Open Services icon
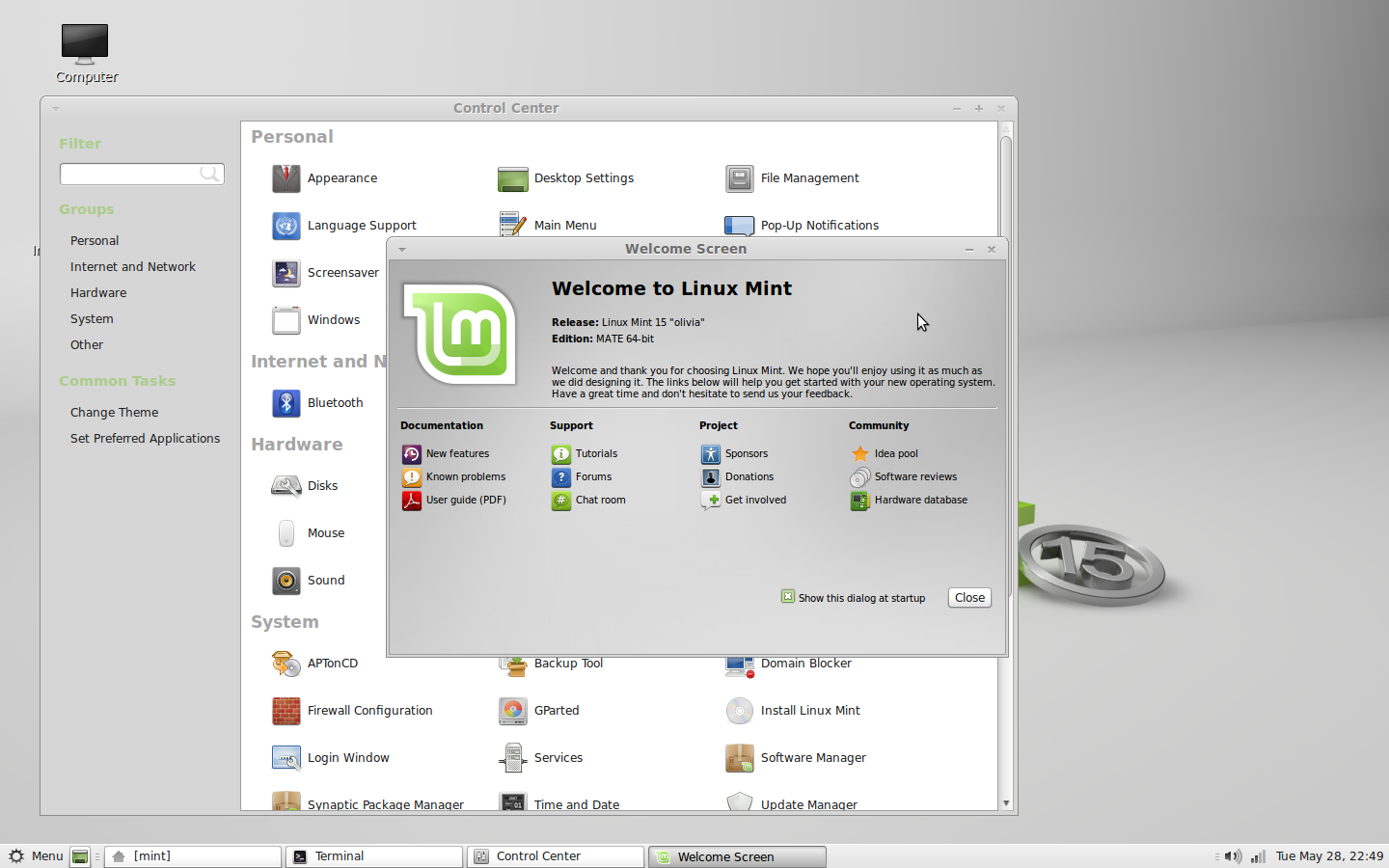 pyautogui.click(x=513, y=758)
